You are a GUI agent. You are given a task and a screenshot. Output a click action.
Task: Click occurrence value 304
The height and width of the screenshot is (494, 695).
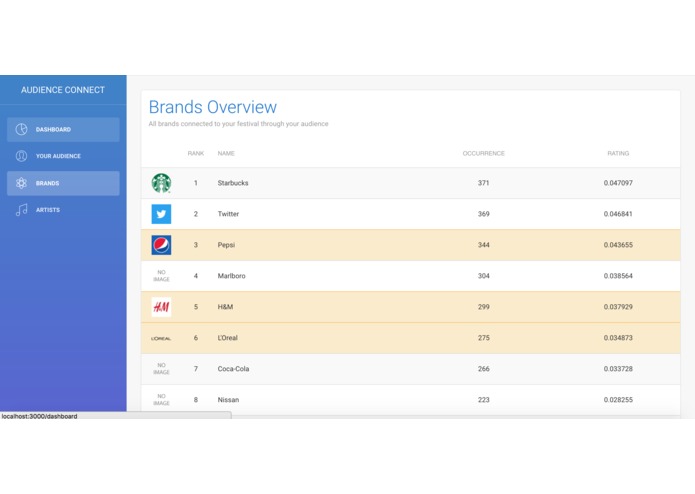pos(484,276)
